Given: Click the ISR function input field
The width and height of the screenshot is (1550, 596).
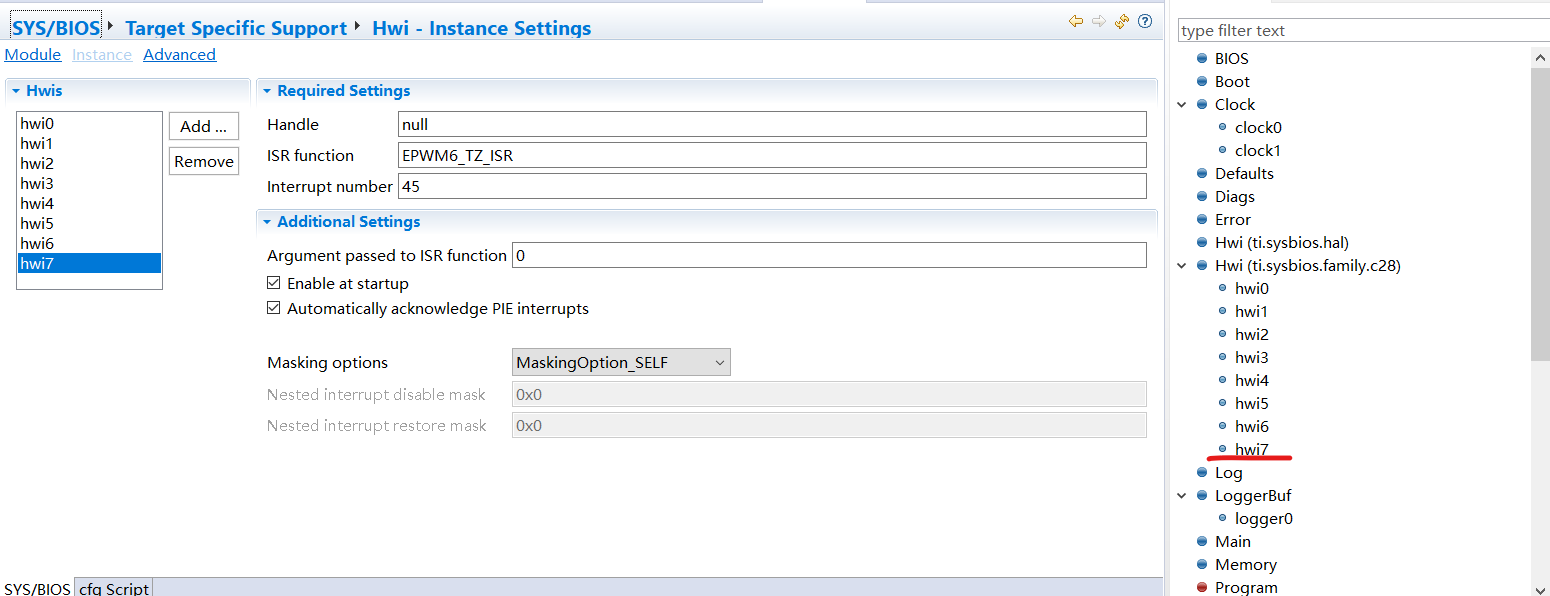Looking at the screenshot, I should click(772, 156).
